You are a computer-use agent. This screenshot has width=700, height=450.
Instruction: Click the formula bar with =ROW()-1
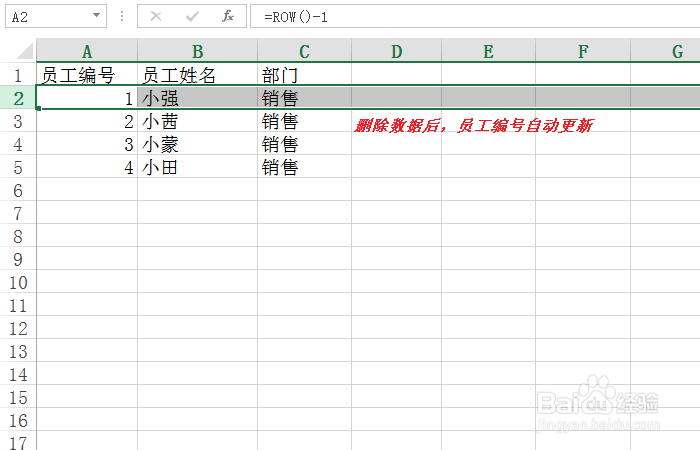pos(475,17)
